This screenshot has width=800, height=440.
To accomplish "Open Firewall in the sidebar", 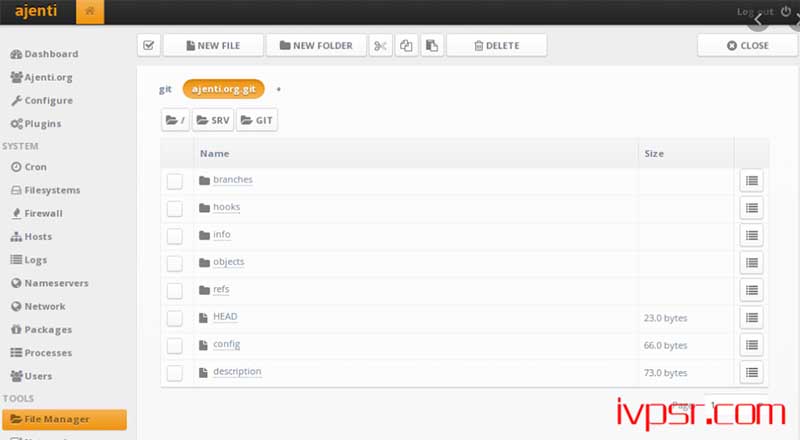I will click(37, 213).
